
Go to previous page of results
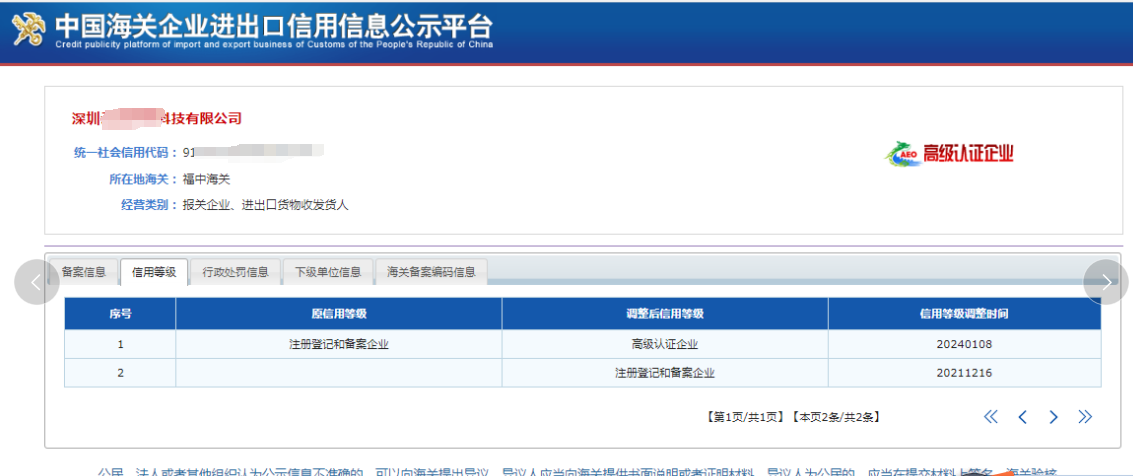(x=1022, y=417)
